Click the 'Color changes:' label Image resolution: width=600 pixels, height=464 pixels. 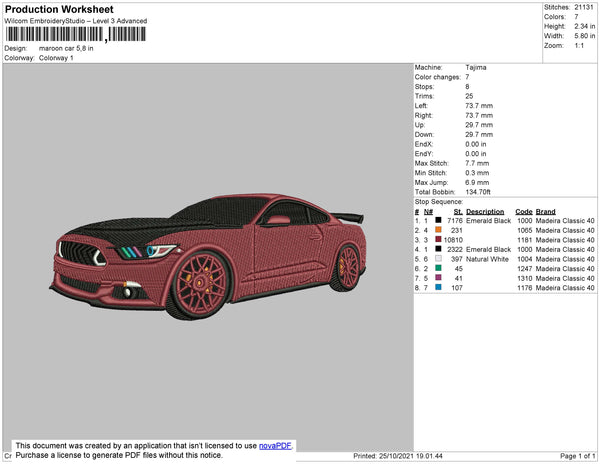coord(438,77)
